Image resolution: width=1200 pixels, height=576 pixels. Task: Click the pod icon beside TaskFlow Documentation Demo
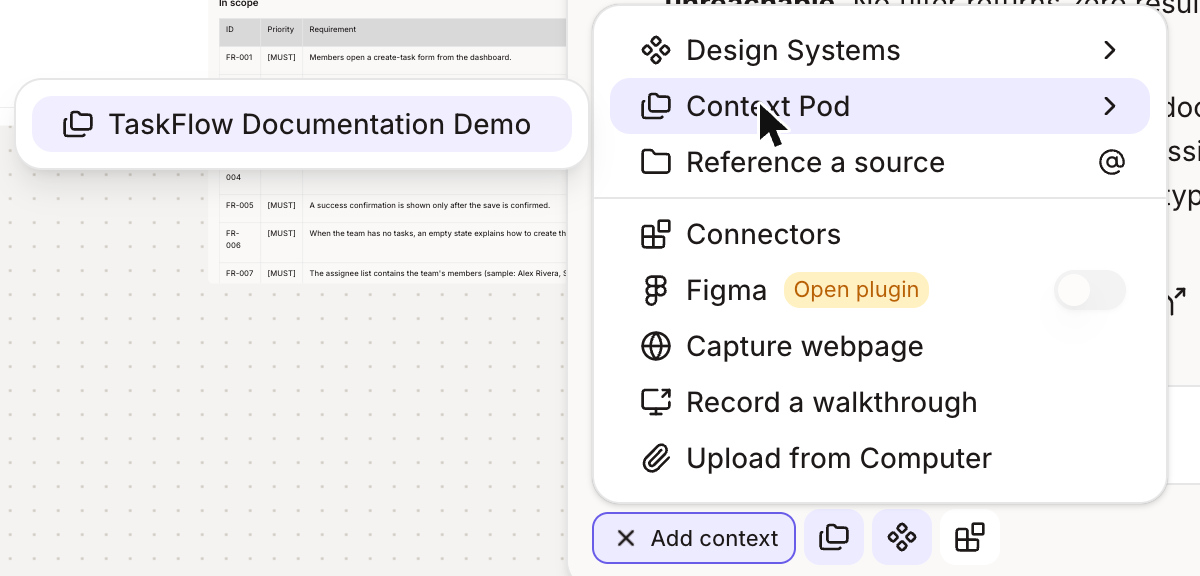78,124
